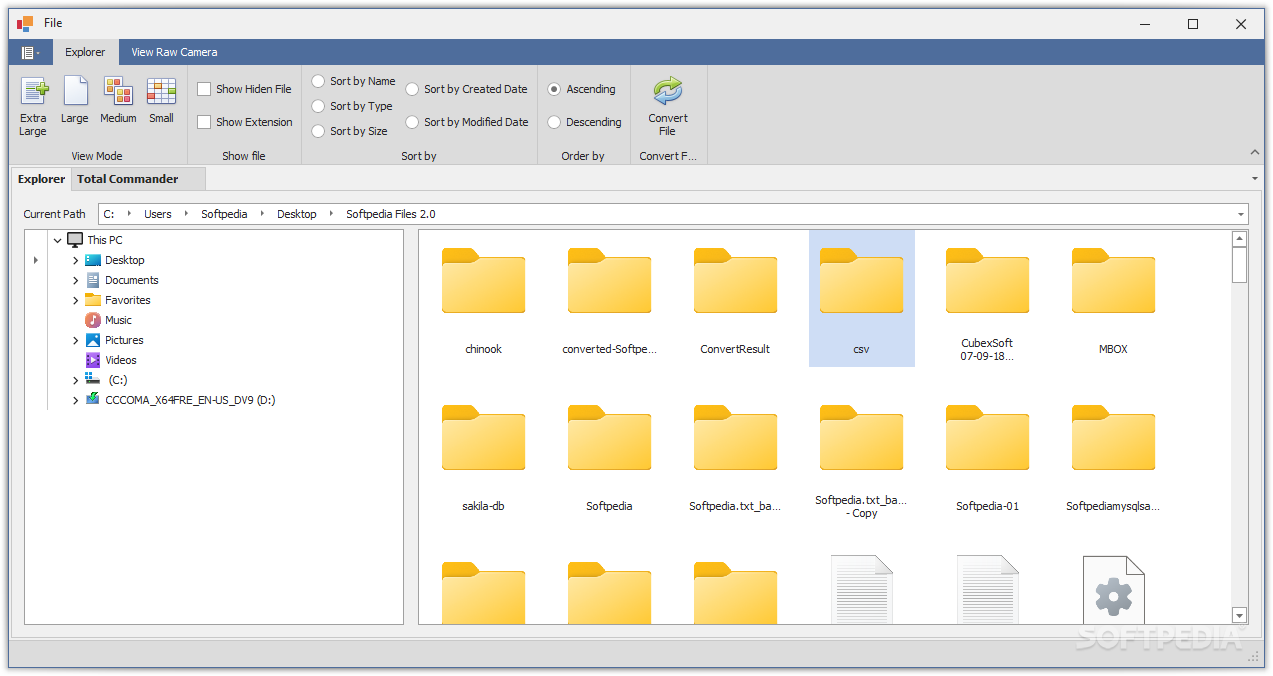
Task: Select the Softpedia-01 folder
Action: [x=987, y=457]
